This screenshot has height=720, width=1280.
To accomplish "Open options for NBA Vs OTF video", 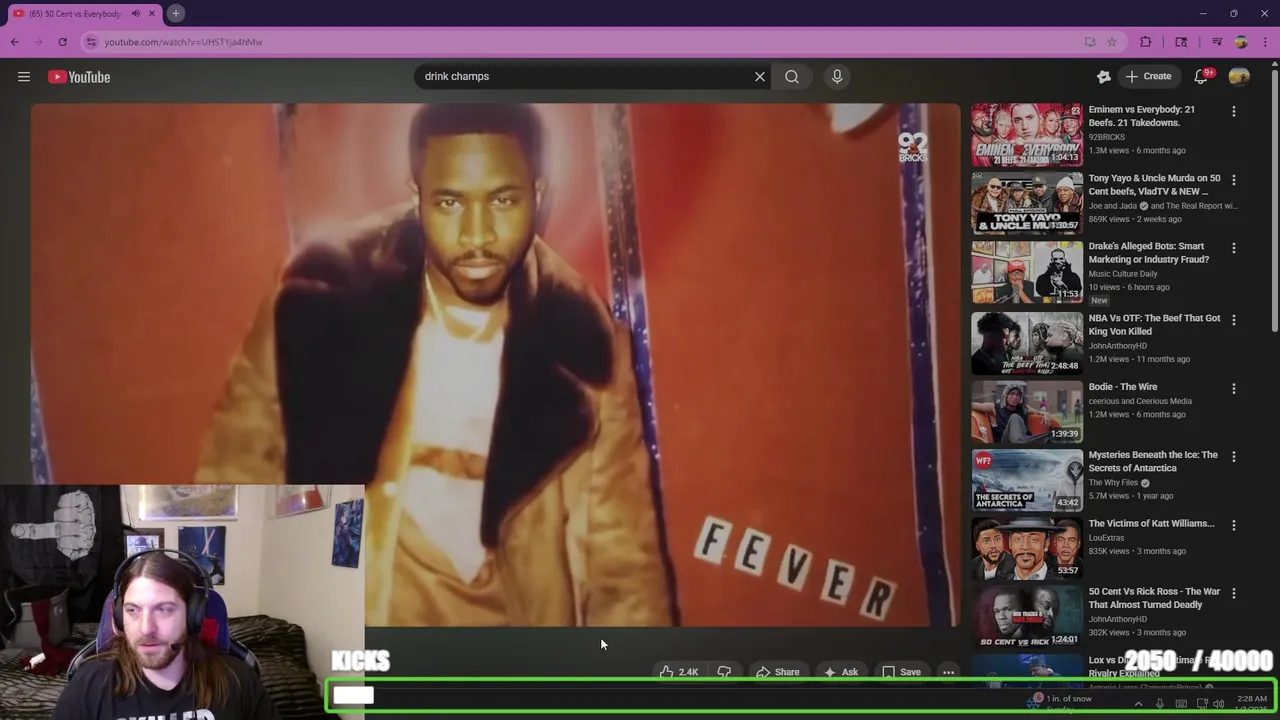I will (x=1234, y=320).
